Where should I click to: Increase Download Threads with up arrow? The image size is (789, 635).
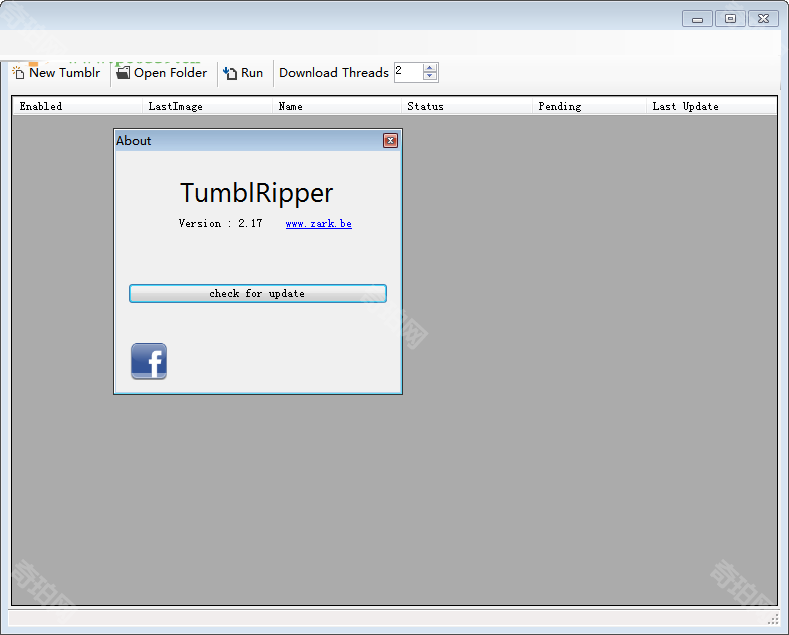(430, 67)
